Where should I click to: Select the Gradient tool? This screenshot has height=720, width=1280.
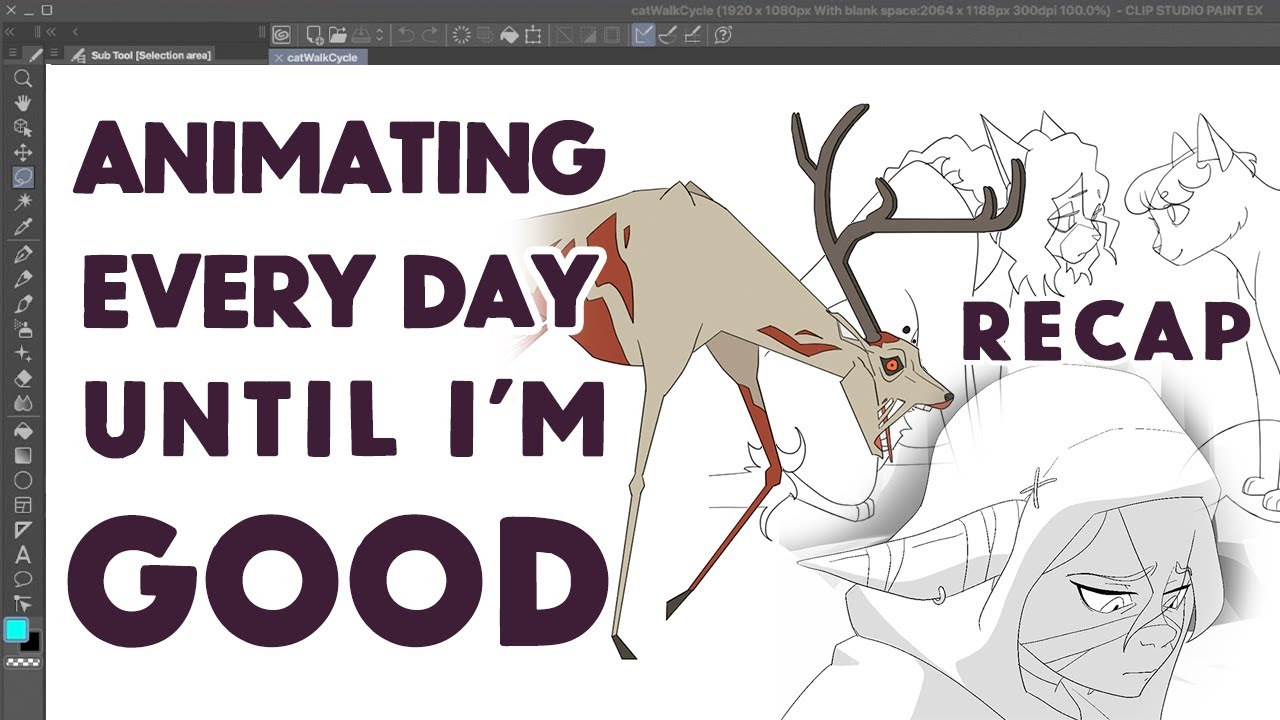[x=22, y=456]
